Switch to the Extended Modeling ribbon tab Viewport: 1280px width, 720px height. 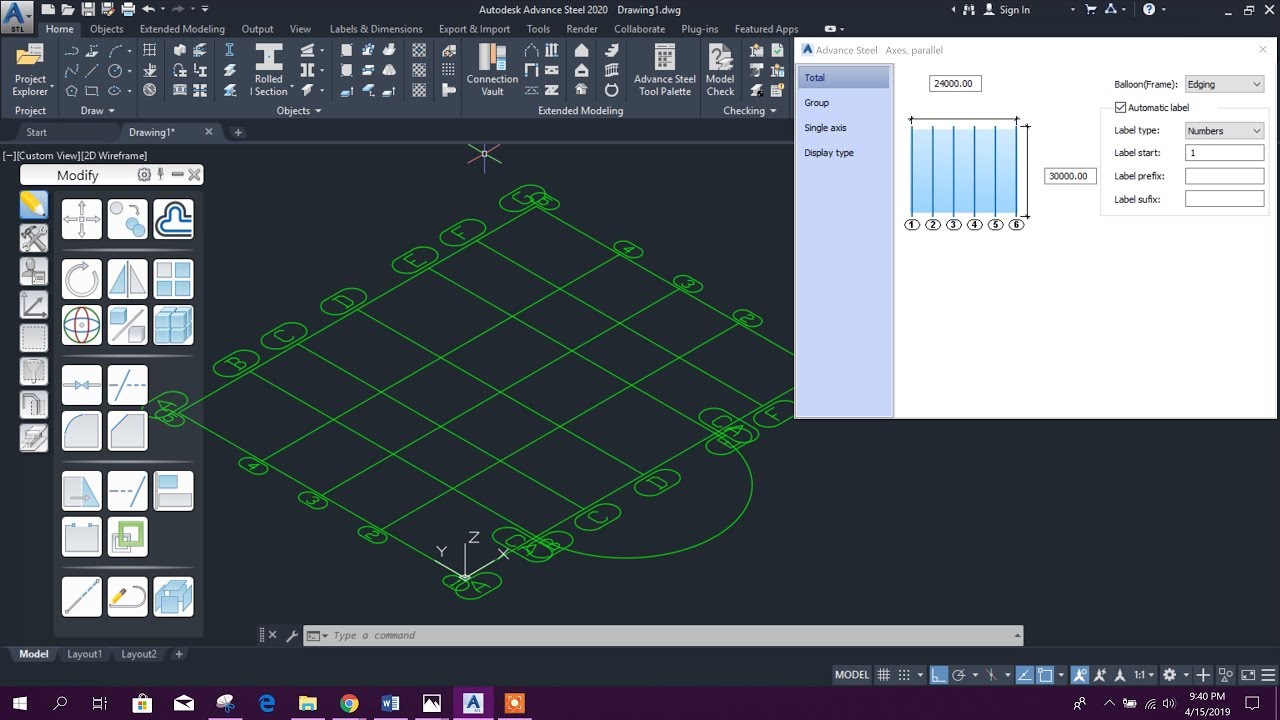182,28
